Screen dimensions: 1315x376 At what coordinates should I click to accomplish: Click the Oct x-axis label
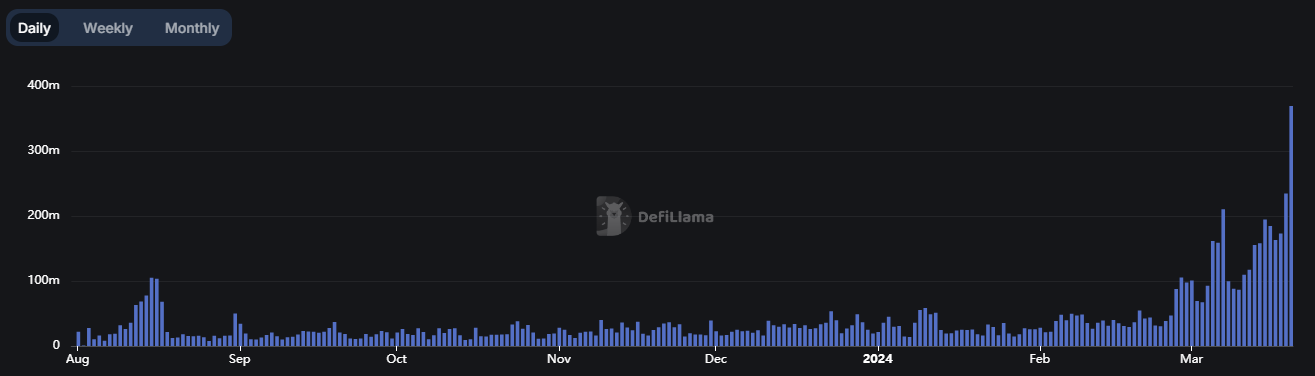(396, 358)
